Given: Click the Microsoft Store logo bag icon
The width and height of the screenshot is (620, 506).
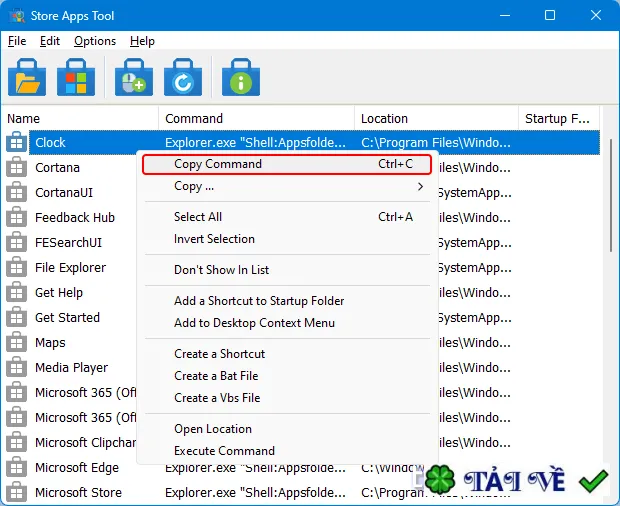Looking at the screenshot, I should click(76, 77).
